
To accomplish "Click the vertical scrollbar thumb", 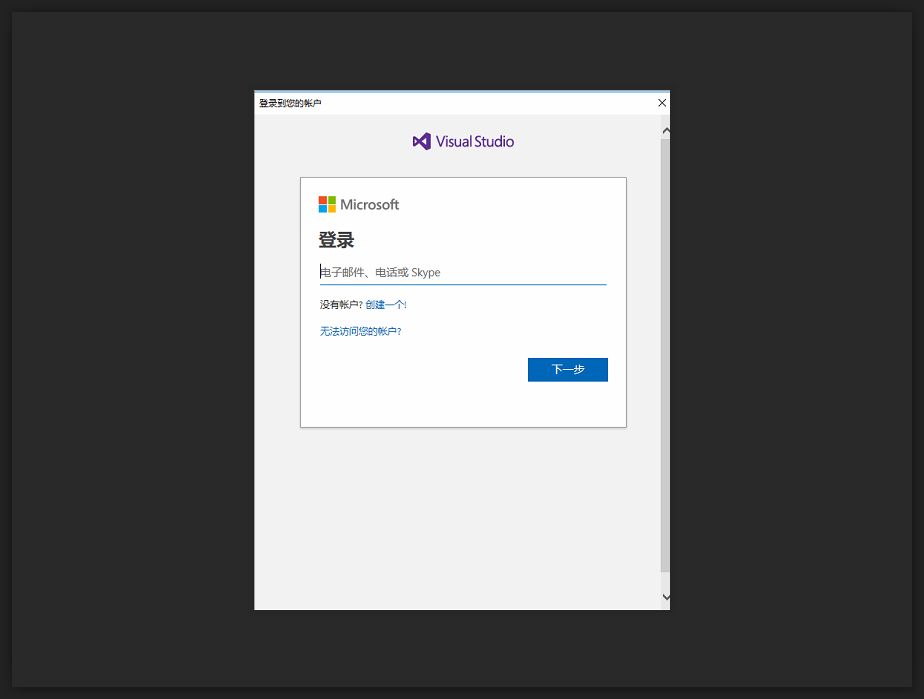I will tap(665, 355).
